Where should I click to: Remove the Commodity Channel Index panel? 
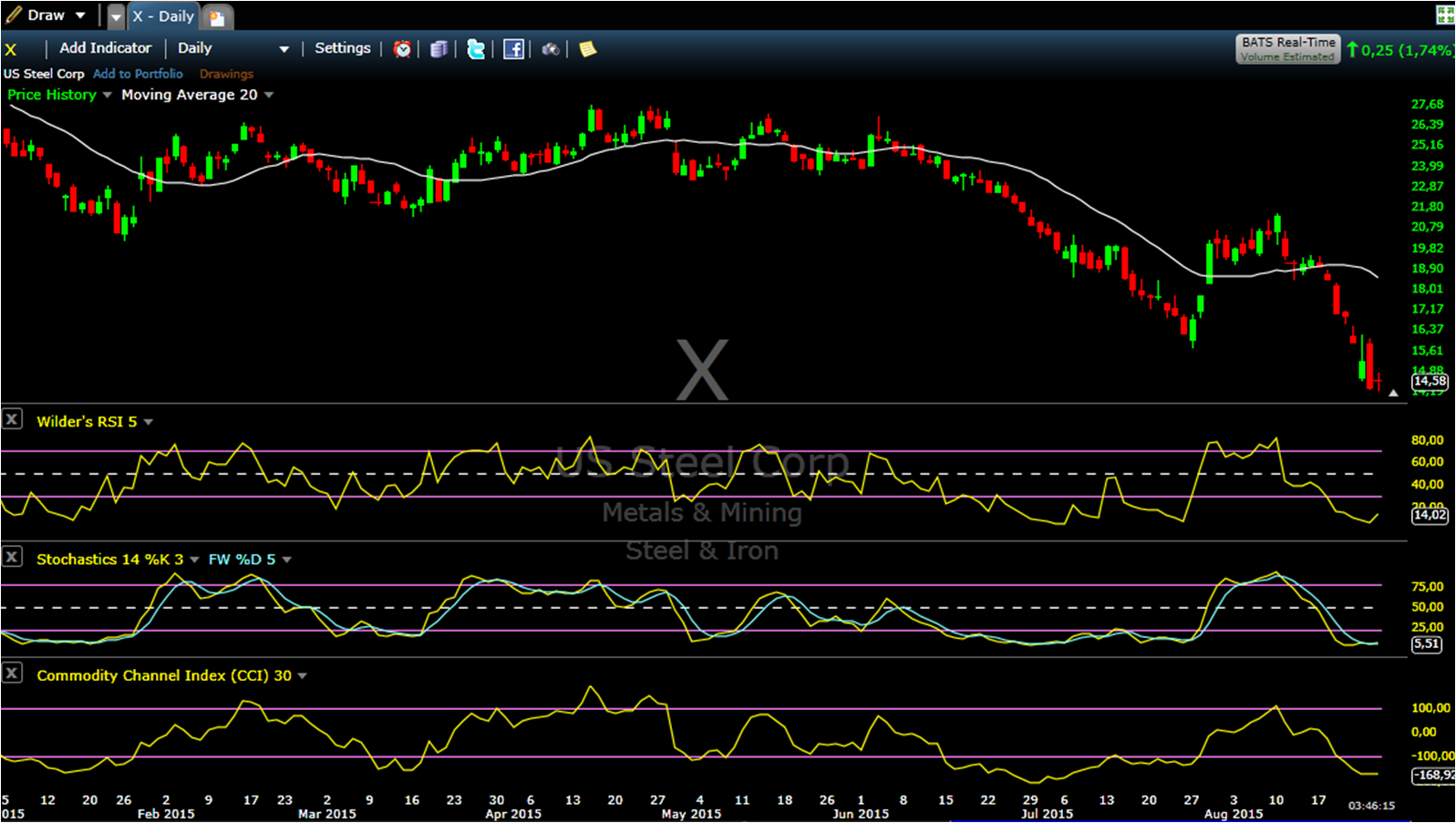click(x=12, y=674)
